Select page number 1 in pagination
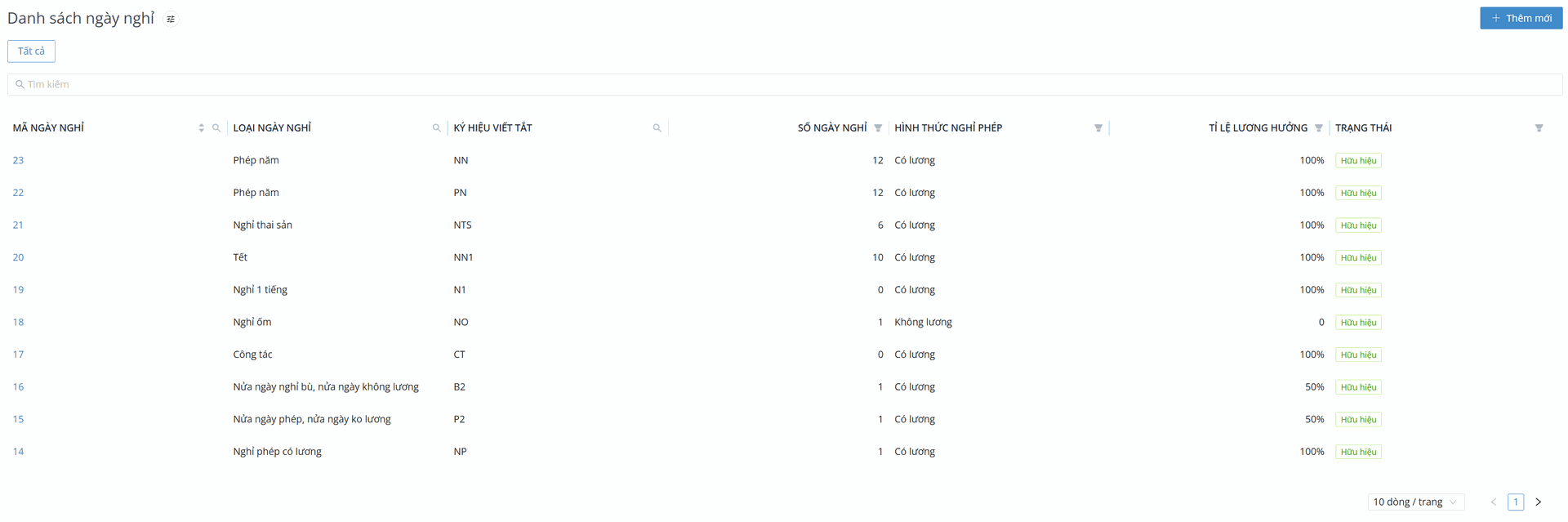1568x522 pixels. click(x=1516, y=502)
